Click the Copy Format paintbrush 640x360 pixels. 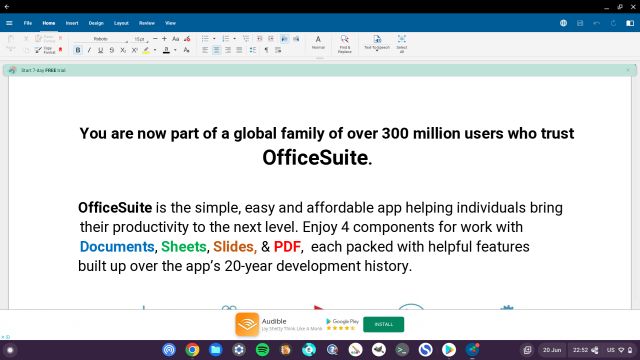(45, 50)
